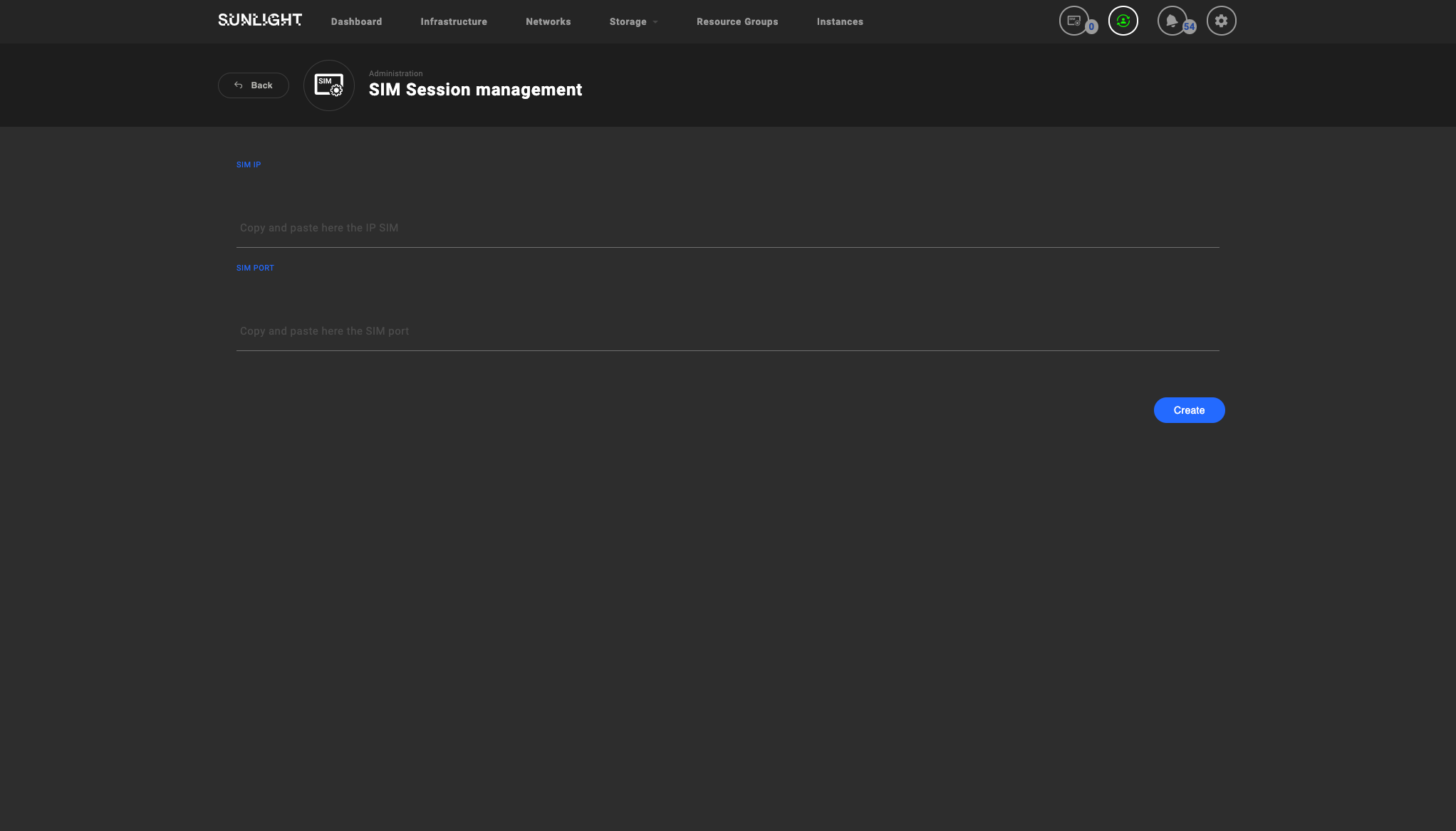
Task: Click the Administration breadcrumb text
Action: [x=396, y=73]
